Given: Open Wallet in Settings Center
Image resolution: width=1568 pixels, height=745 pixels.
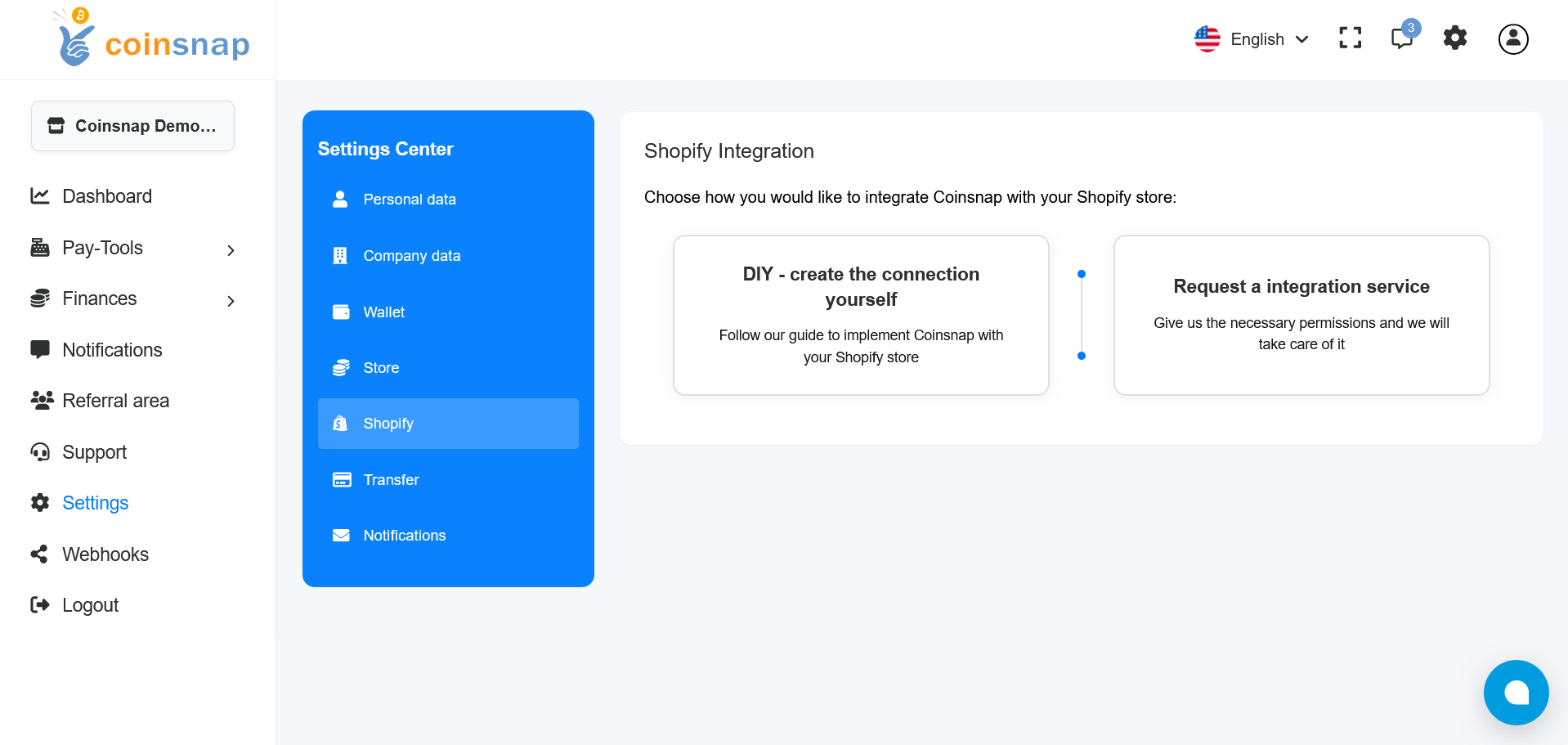Looking at the screenshot, I should coord(383,312).
